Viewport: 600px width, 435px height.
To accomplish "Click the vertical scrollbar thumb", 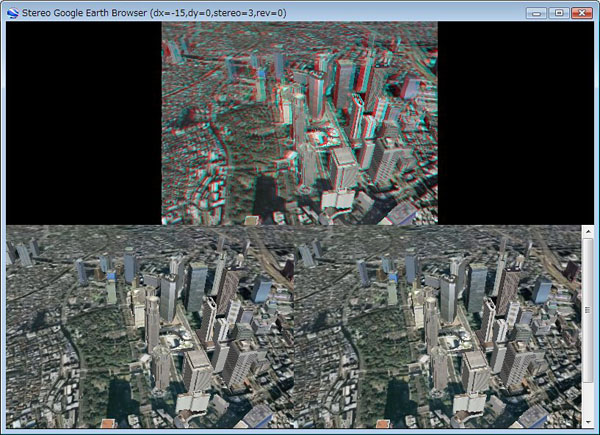I will [x=588, y=311].
